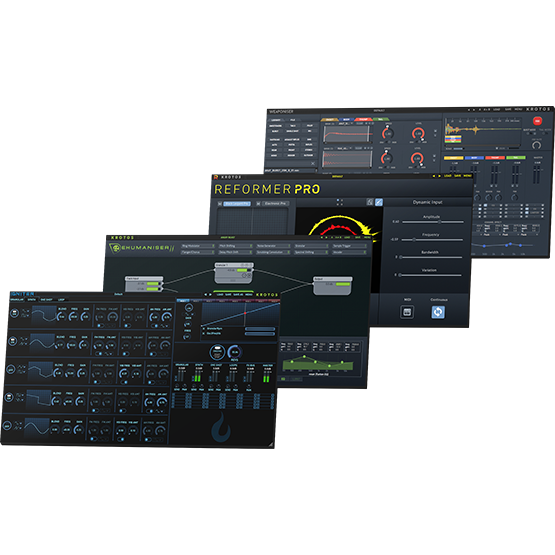Image resolution: width=555 pixels, height=555 pixels.
Task: Open the yellow ONSET tab in Weaponiser
Action: coord(330,120)
